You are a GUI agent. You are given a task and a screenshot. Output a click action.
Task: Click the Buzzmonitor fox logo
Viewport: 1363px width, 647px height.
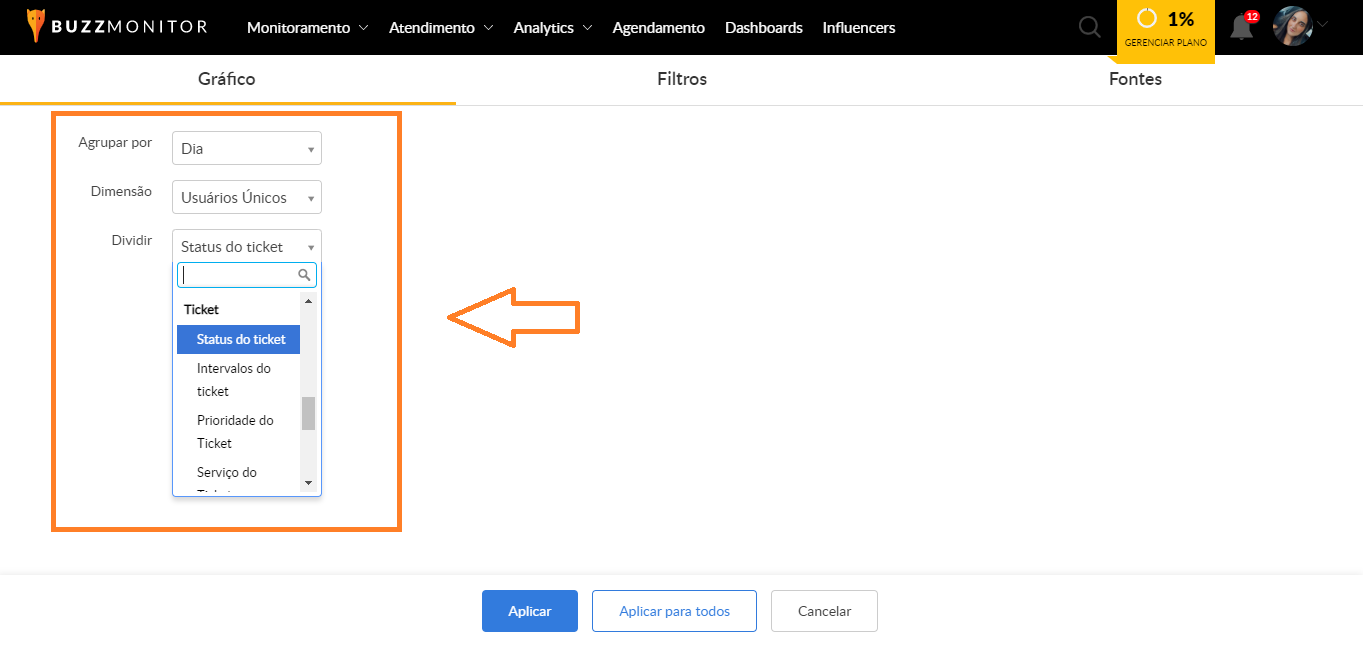[x=36, y=26]
